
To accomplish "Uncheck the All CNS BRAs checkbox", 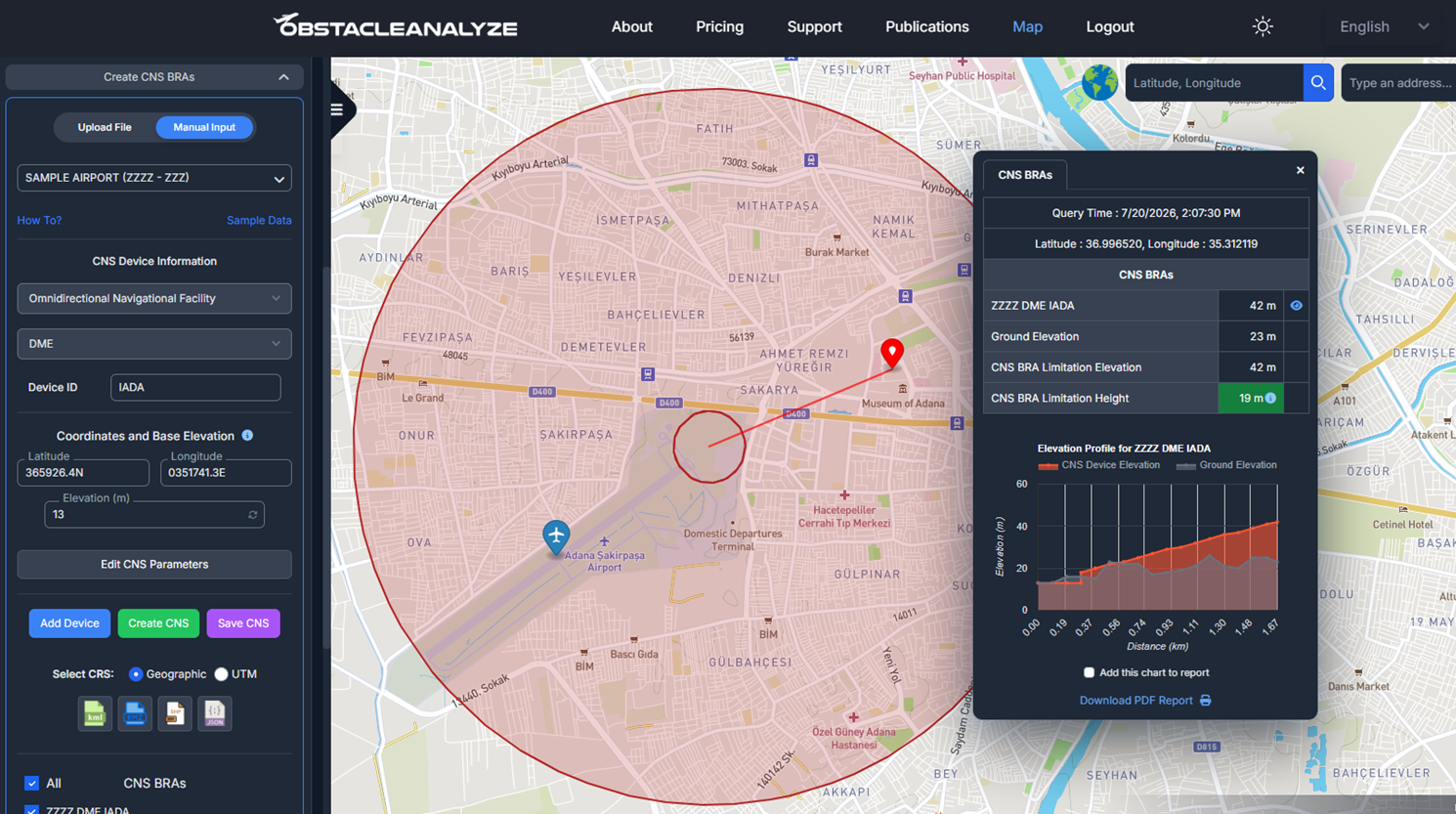I will pos(31,783).
